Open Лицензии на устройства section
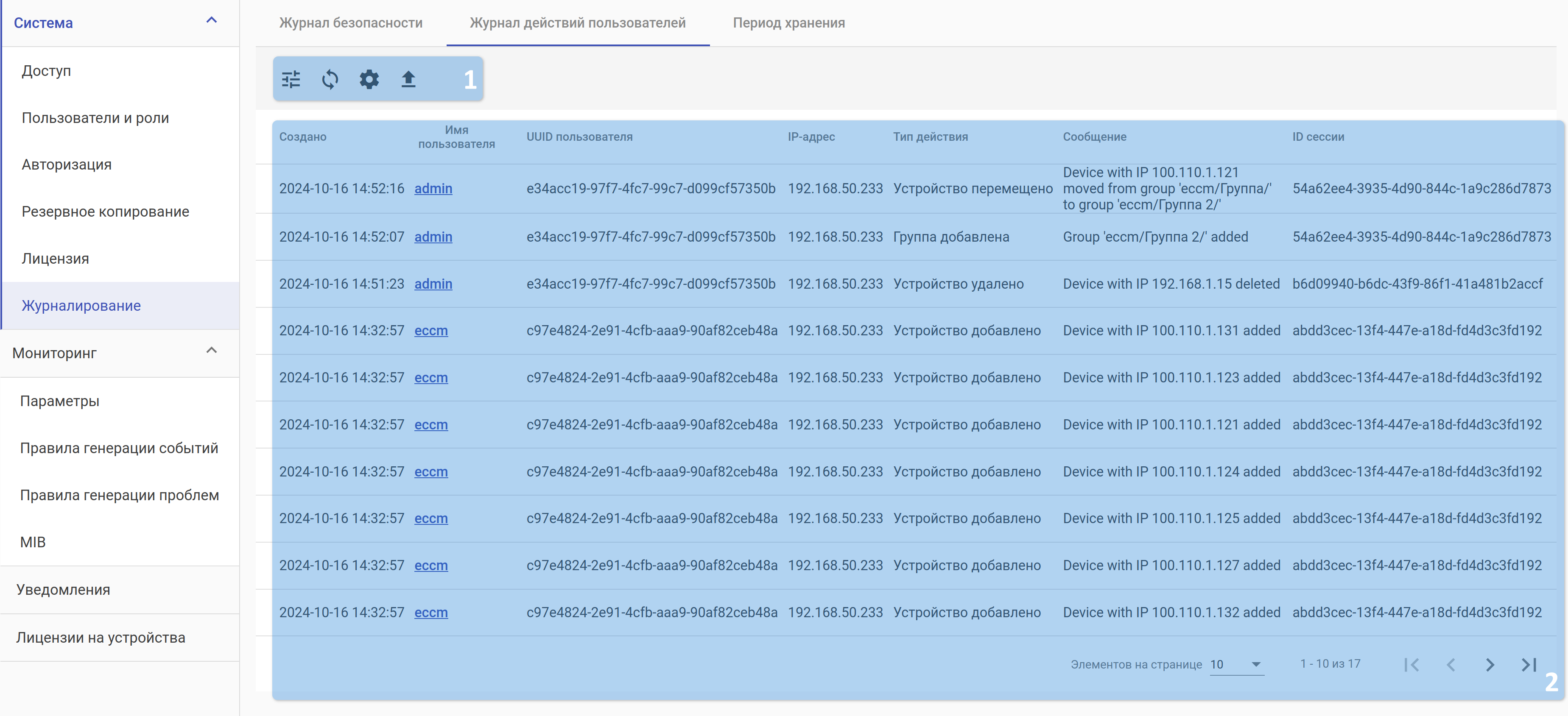Screen dimensions: 1568x716 pos(101,638)
